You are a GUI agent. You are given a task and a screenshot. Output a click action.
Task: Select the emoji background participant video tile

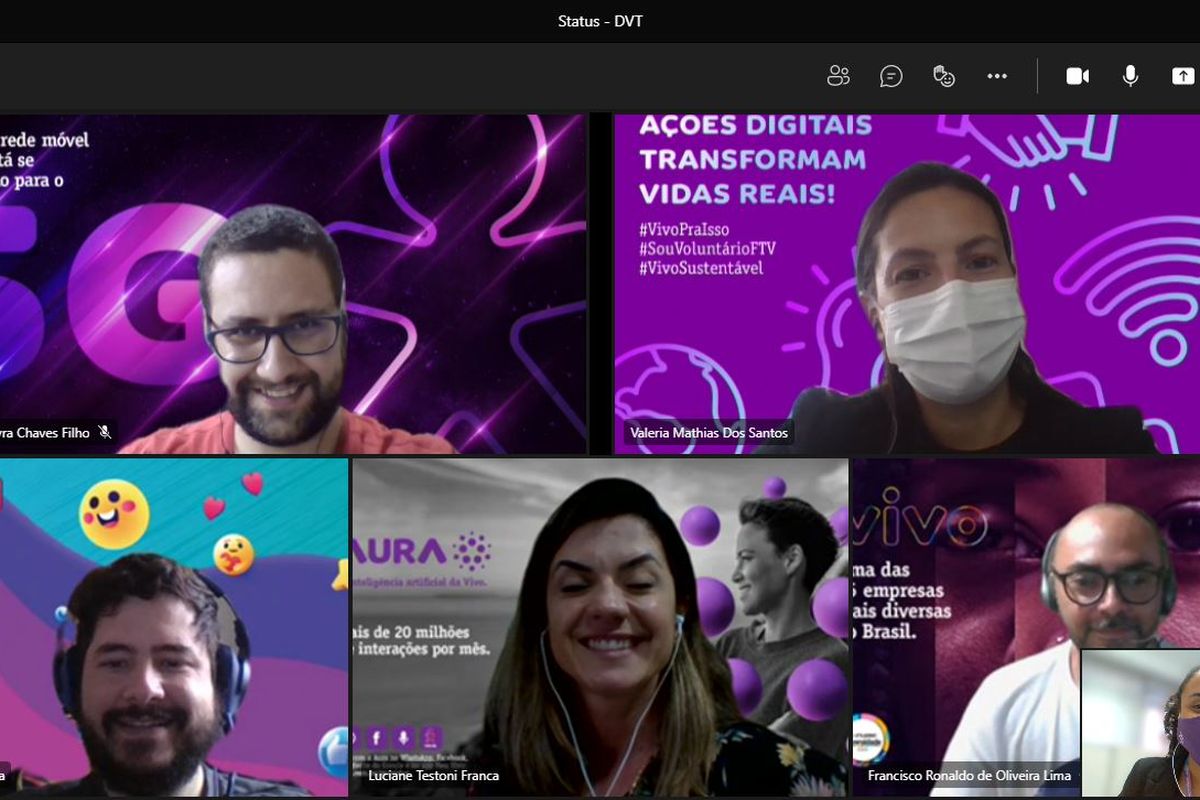pyautogui.click(x=174, y=628)
